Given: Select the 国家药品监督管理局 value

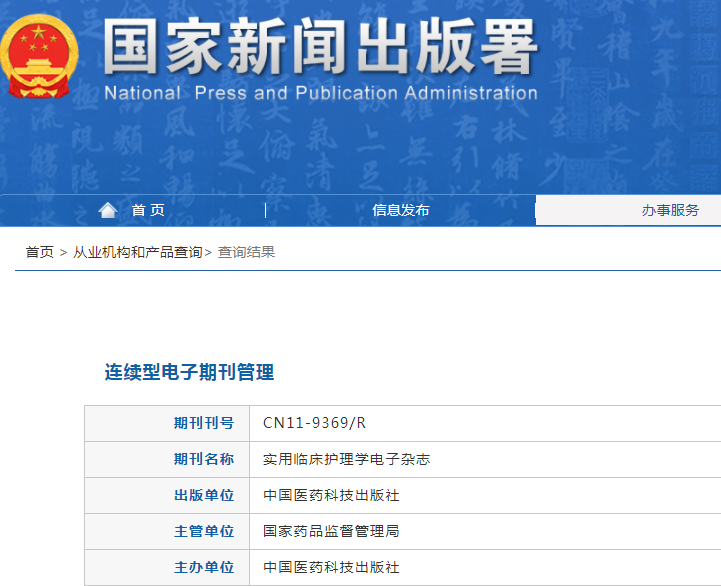Looking at the screenshot, I should coord(331,531).
